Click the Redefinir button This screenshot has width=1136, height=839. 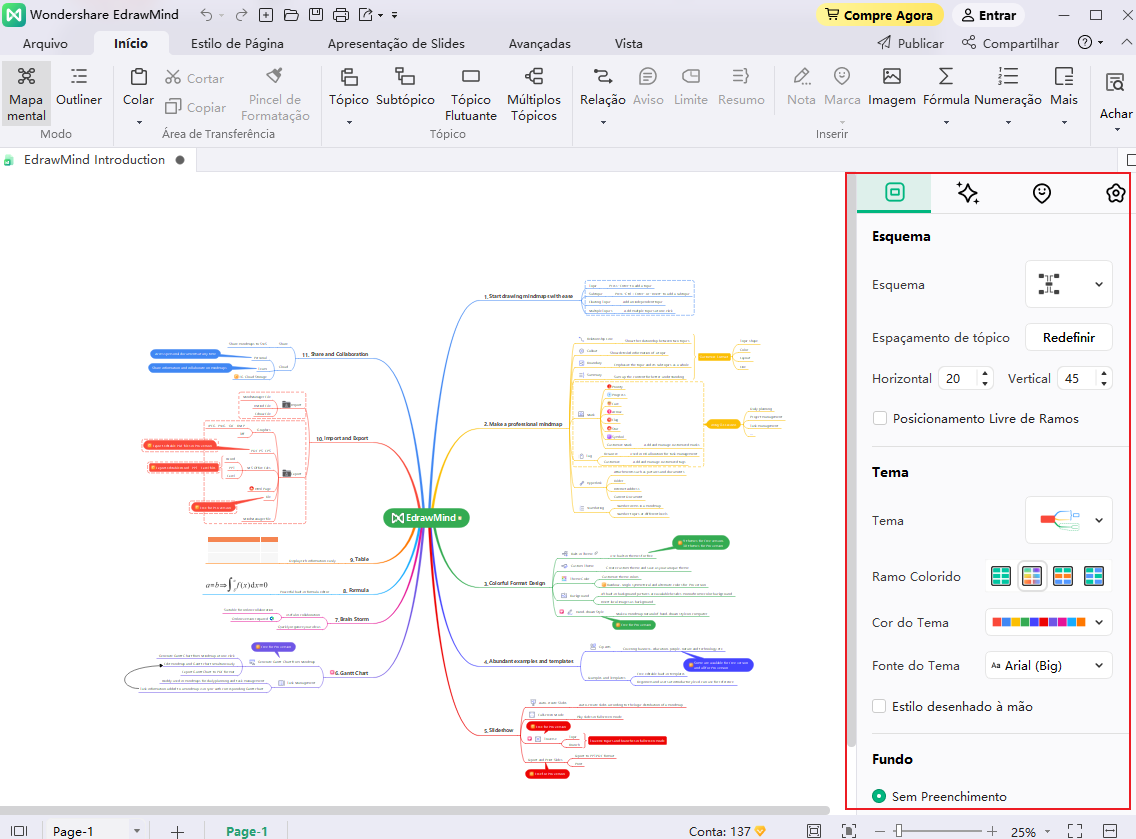click(x=1068, y=338)
